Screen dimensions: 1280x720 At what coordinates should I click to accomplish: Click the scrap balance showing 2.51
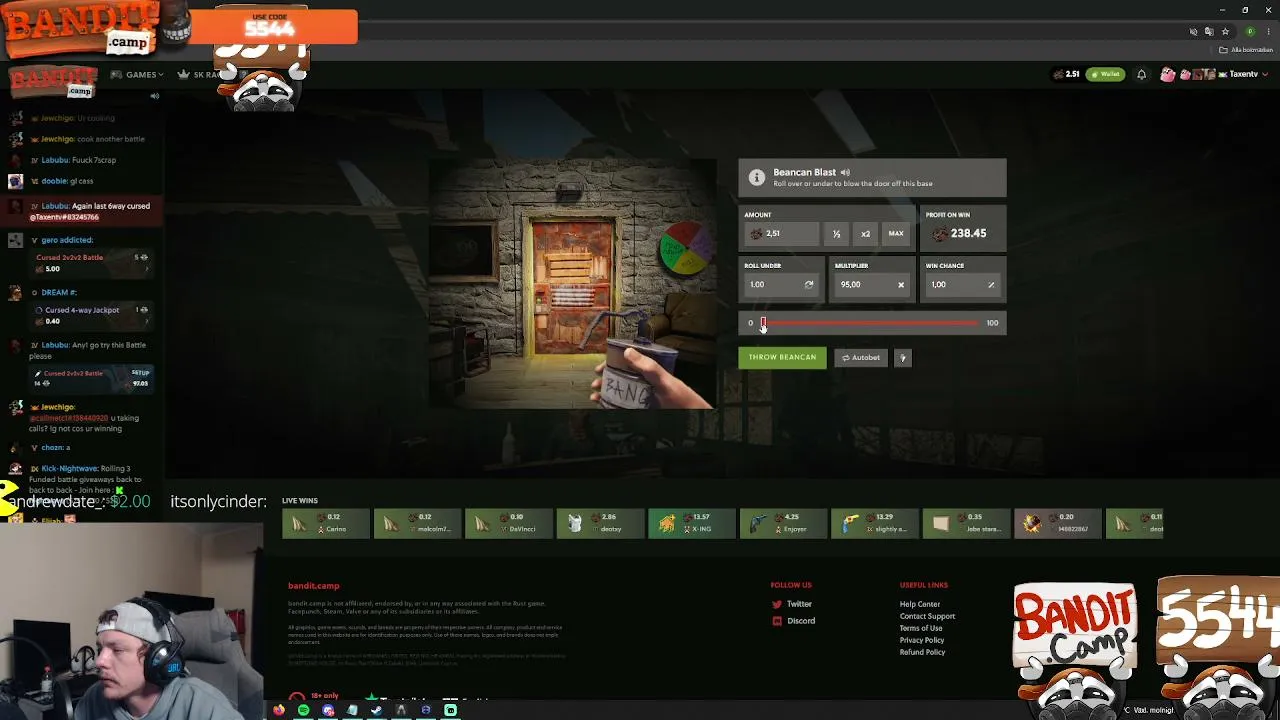1066,74
